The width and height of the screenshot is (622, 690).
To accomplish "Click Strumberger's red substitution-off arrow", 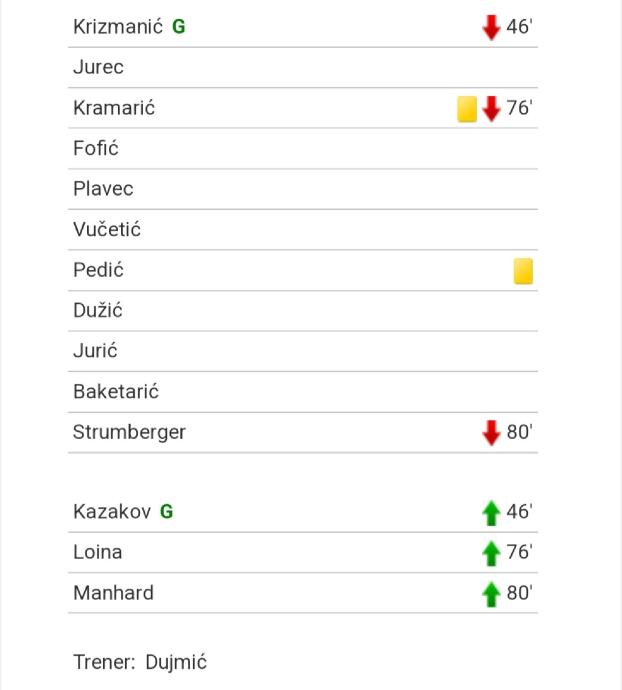I will click(x=491, y=433).
